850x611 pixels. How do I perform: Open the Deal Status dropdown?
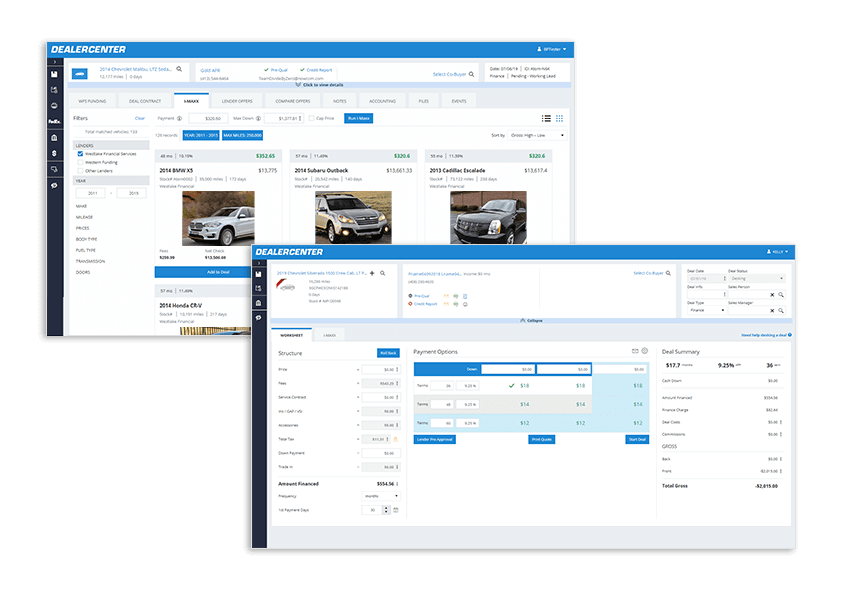(x=756, y=278)
